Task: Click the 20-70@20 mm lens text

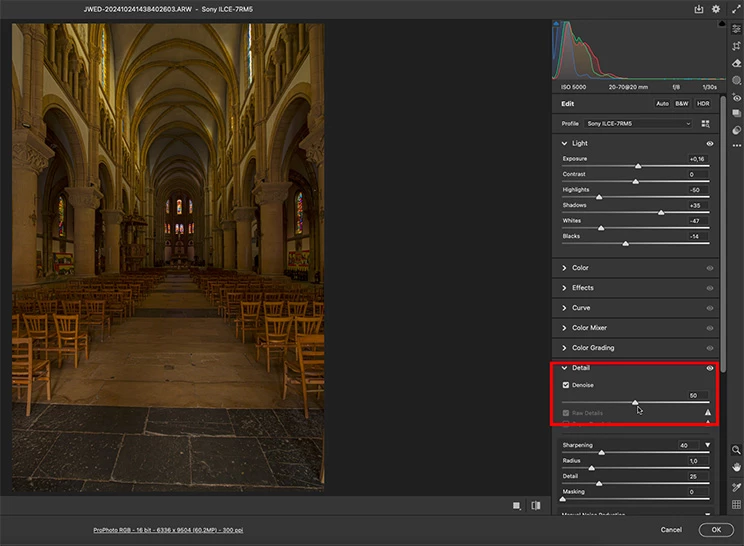Action: pos(628,87)
